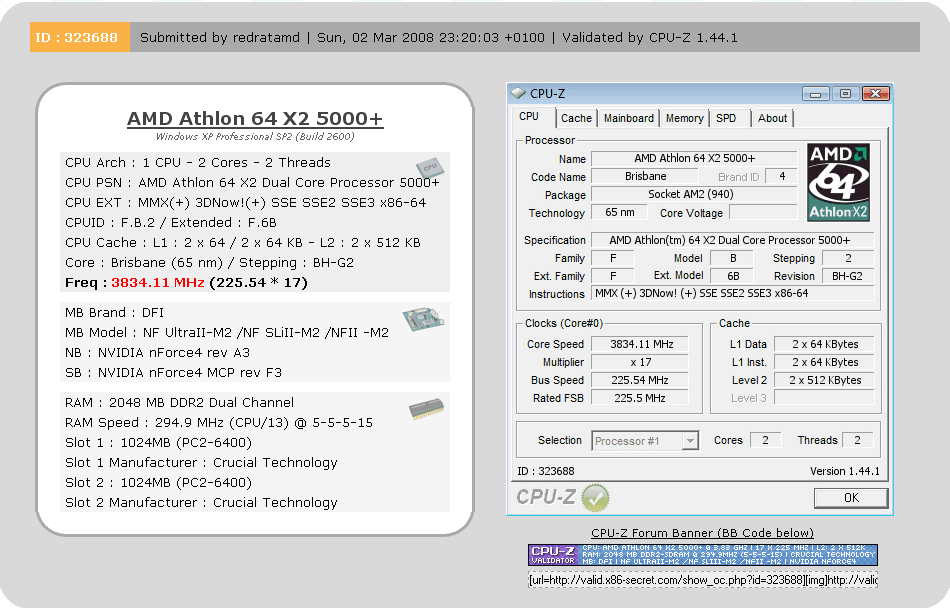
Task: Click the OK button
Action: click(851, 498)
